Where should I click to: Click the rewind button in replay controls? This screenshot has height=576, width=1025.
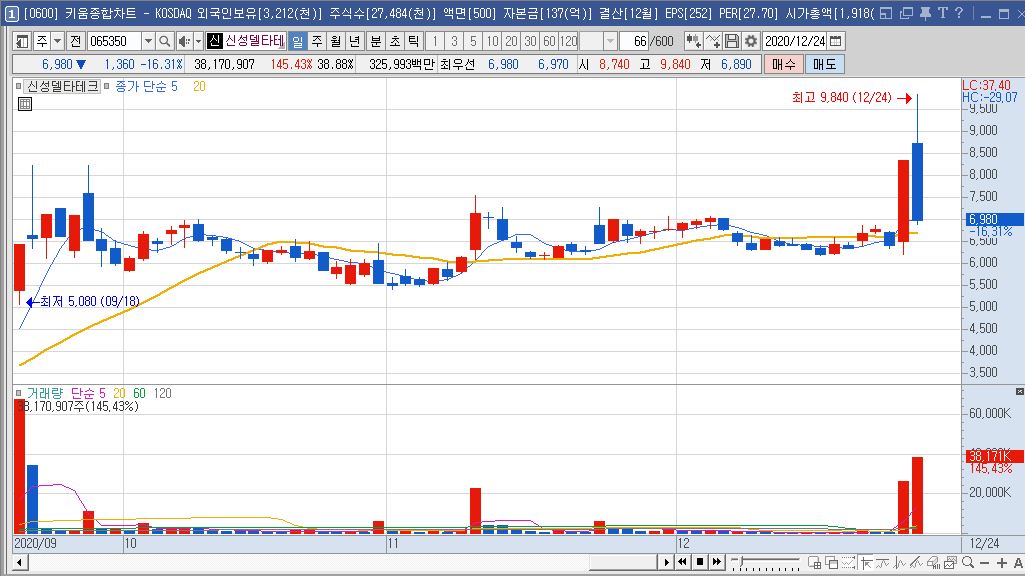[682, 562]
